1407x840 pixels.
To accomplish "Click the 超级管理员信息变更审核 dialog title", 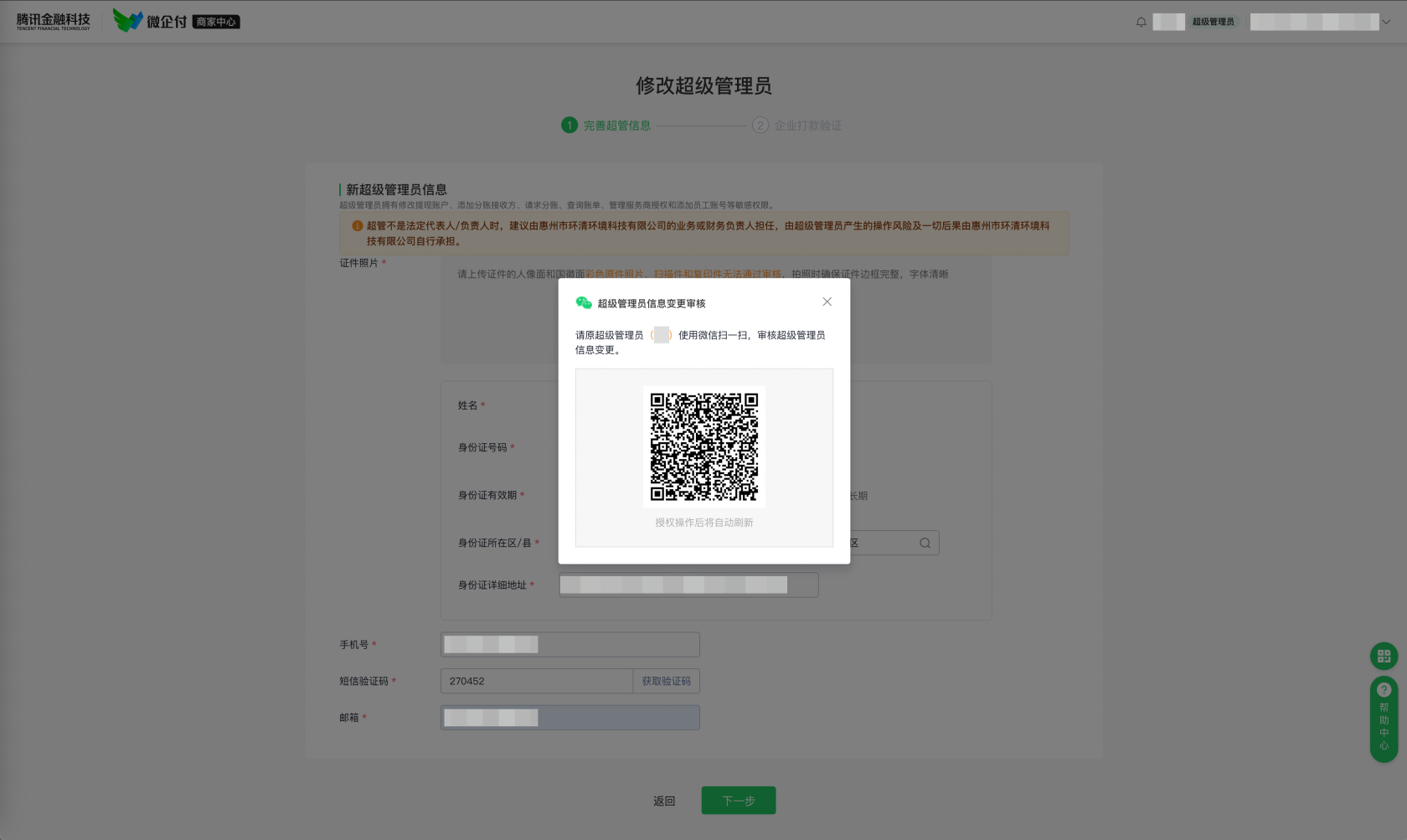I will click(x=652, y=303).
